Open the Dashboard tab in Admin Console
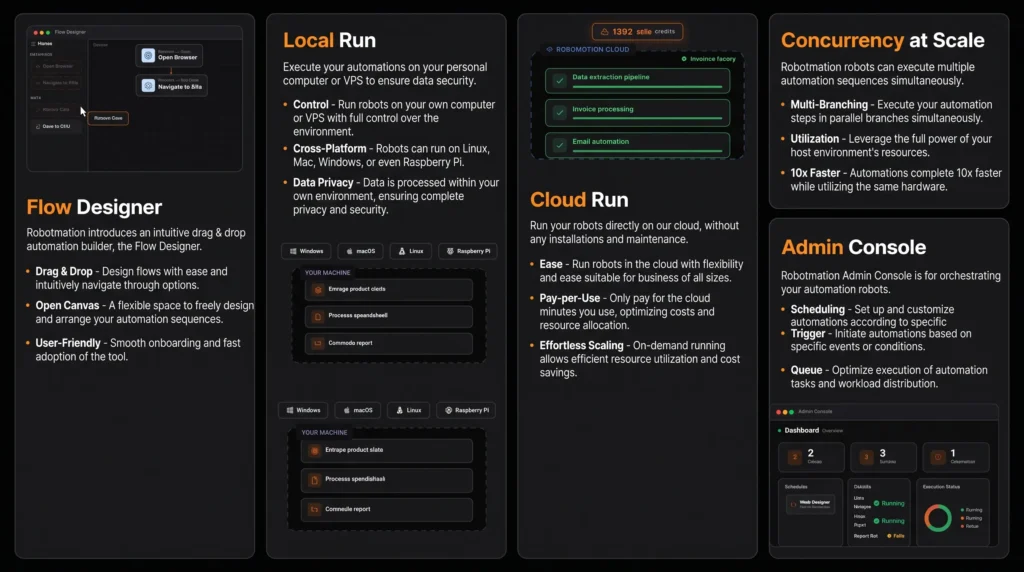Viewport: 1024px width, 572px height. tap(801, 430)
